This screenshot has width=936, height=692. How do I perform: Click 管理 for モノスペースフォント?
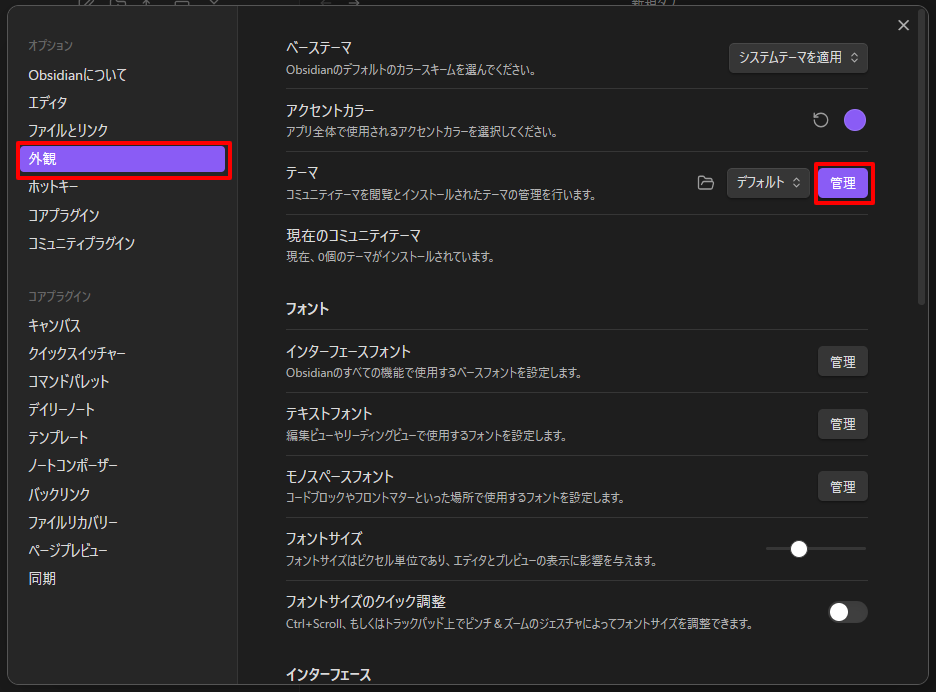click(843, 487)
